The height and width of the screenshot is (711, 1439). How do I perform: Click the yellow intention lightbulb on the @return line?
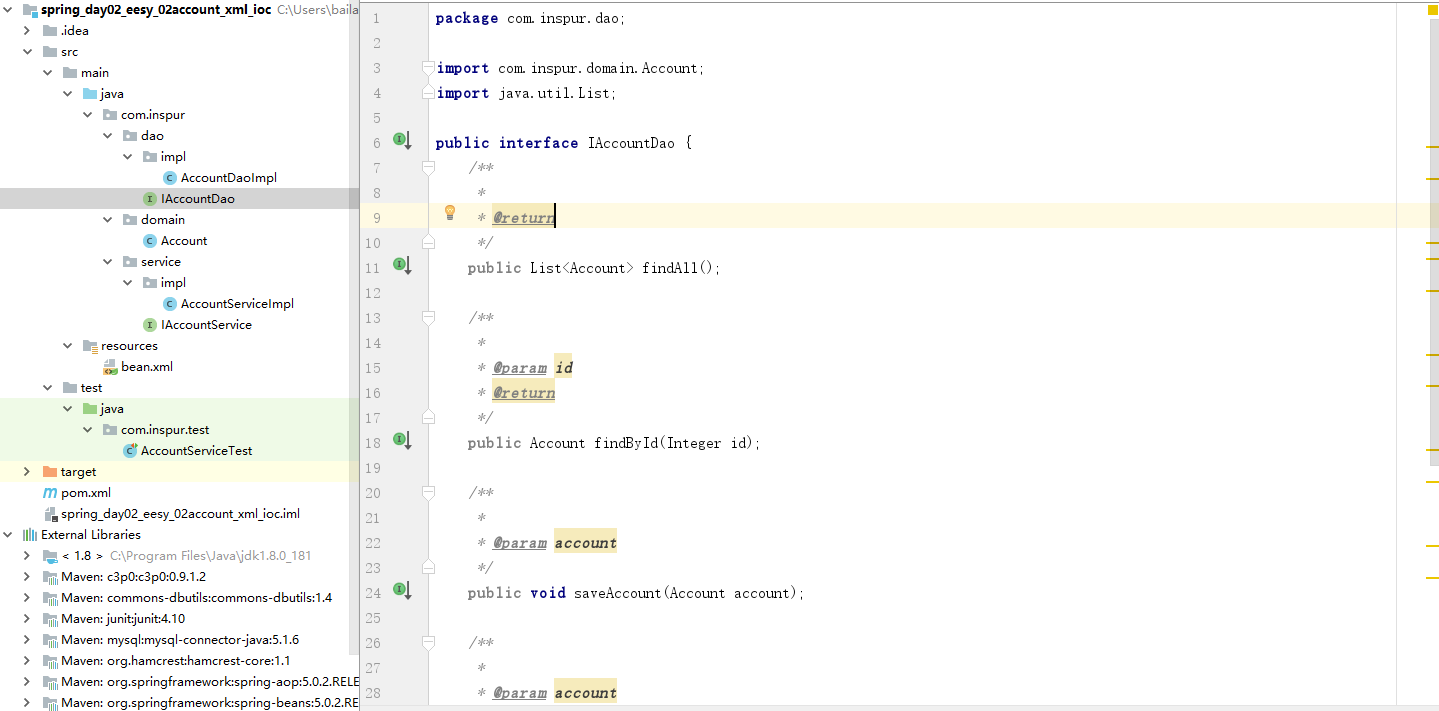[x=450, y=212]
